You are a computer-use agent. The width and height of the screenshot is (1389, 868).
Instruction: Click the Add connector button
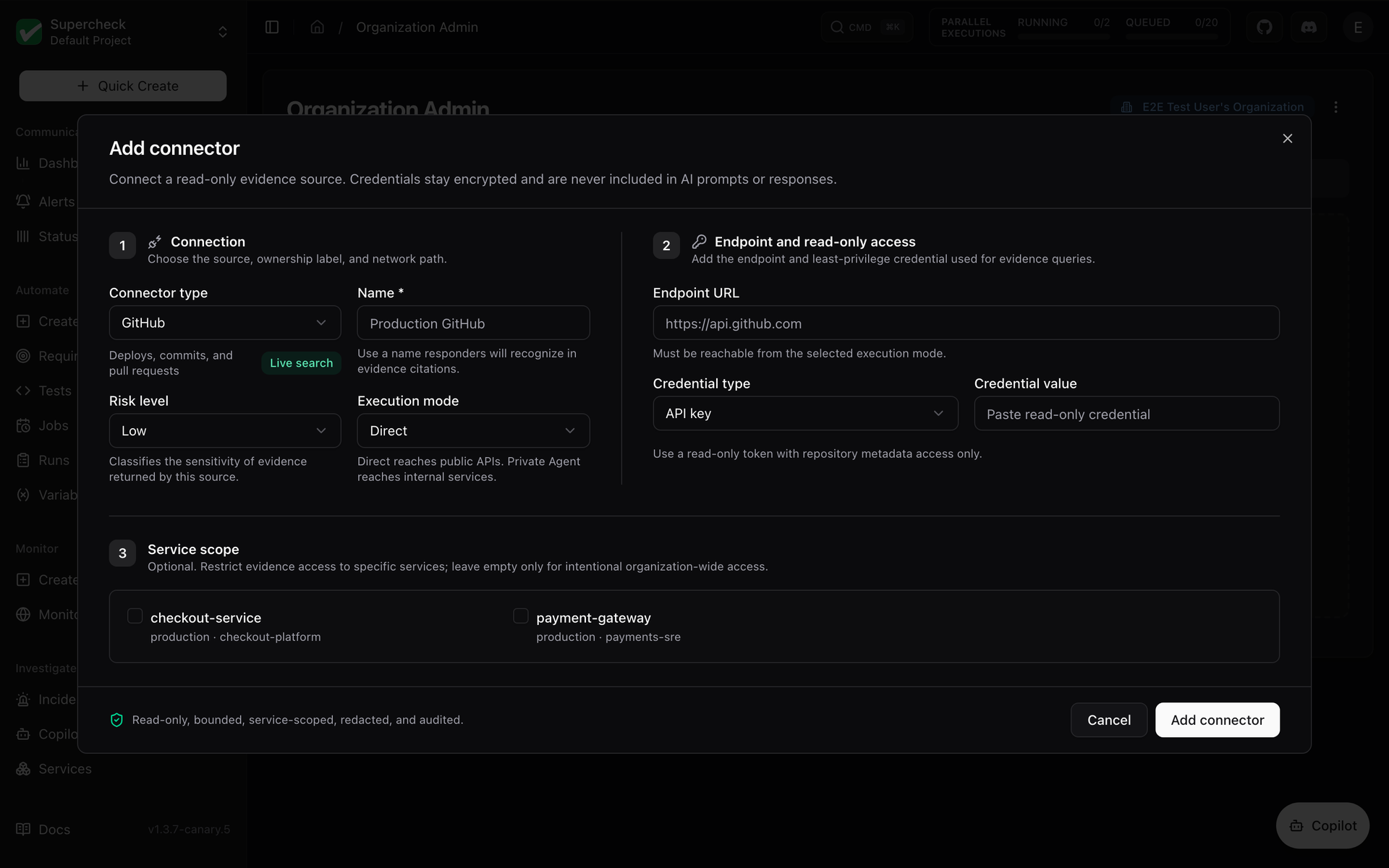[1218, 720]
